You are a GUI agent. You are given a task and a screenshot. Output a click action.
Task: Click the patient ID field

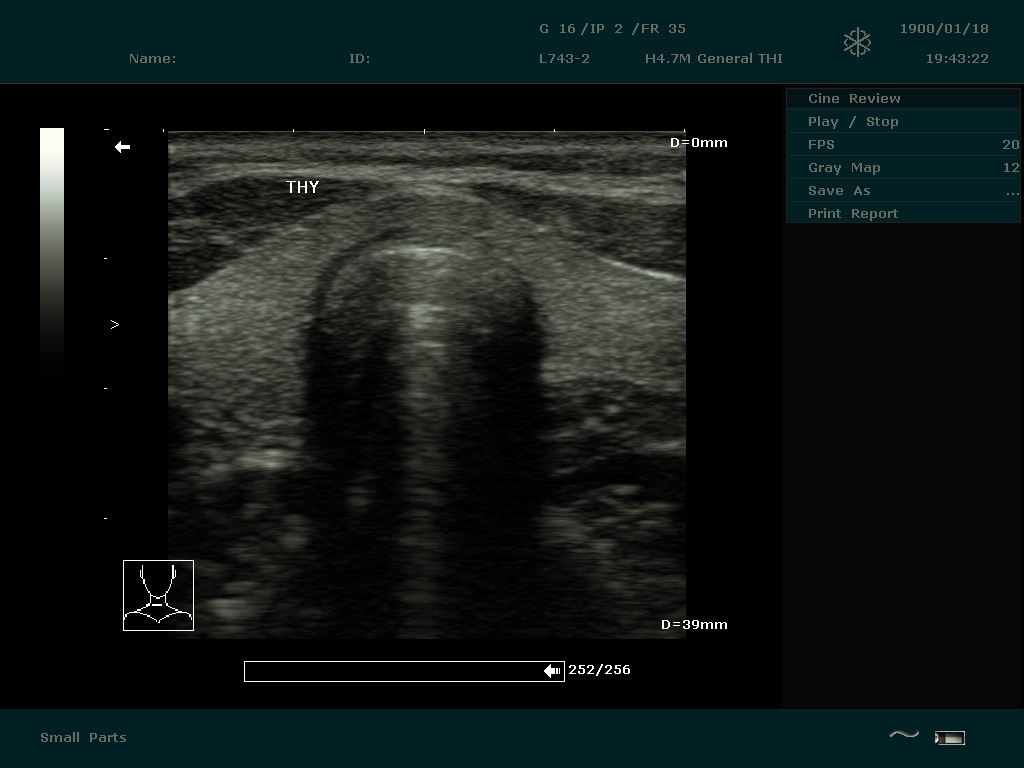click(359, 58)
